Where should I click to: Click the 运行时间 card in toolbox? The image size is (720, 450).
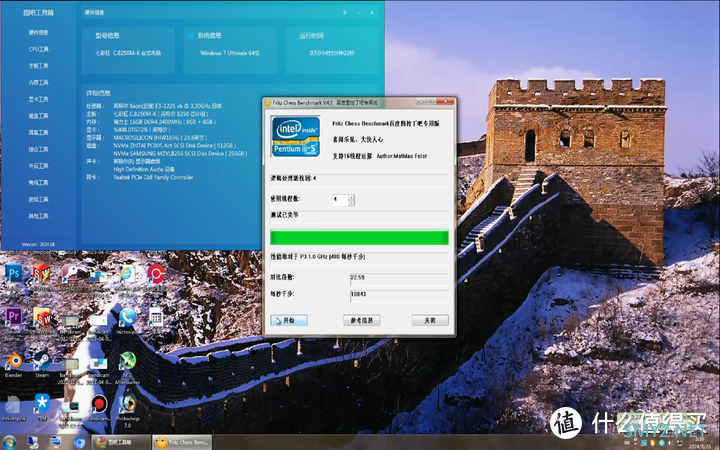pos(332,50)
